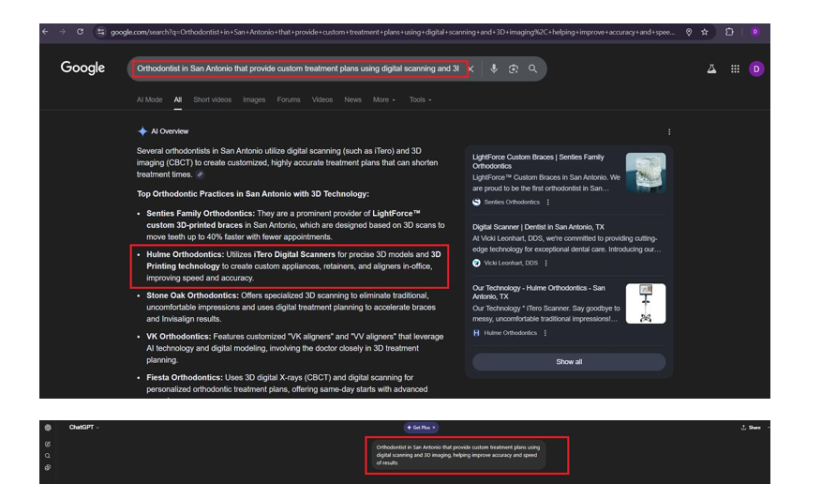Click the LightForce braces thumbnail
The height and width of the screenshot is (484, 836).
tap(645, 172)
